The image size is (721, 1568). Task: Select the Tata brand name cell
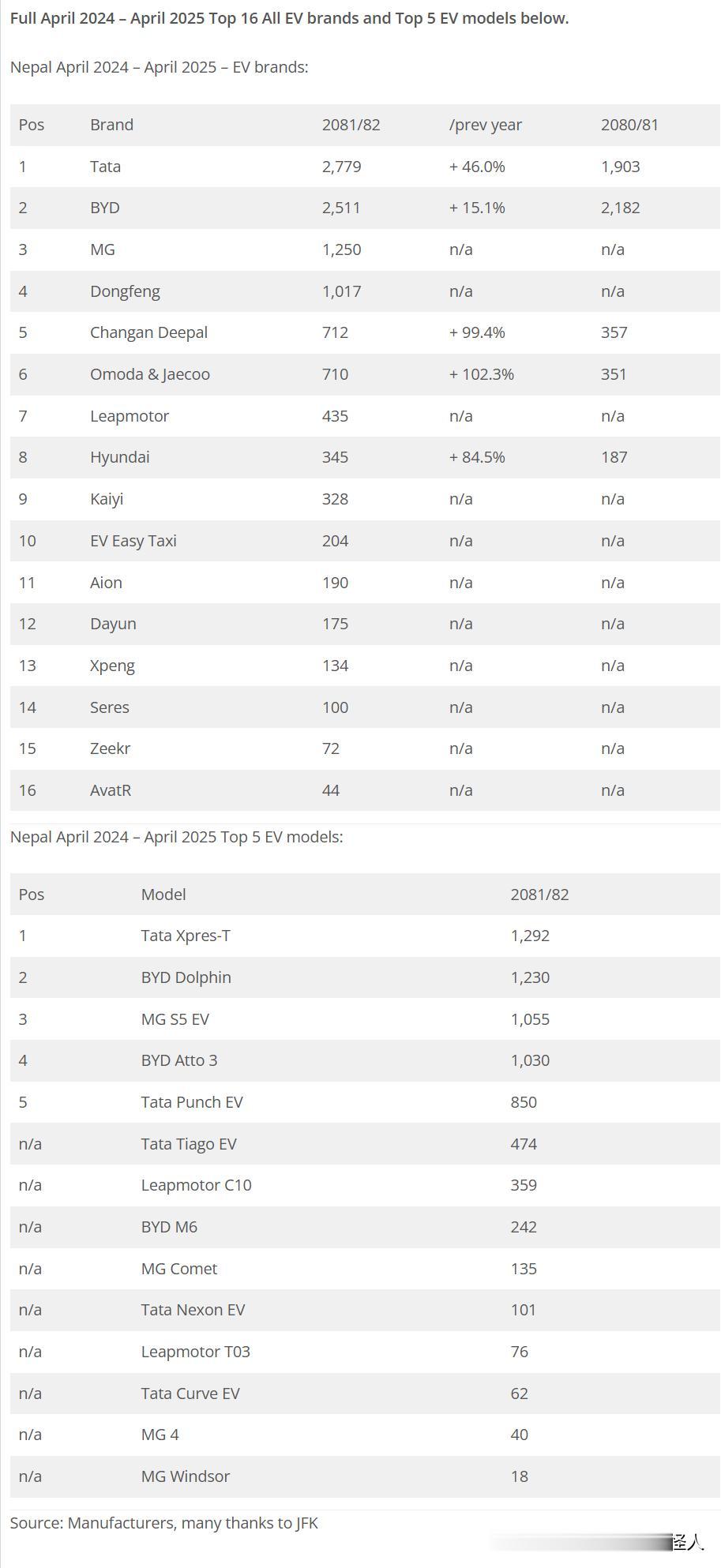105,167
